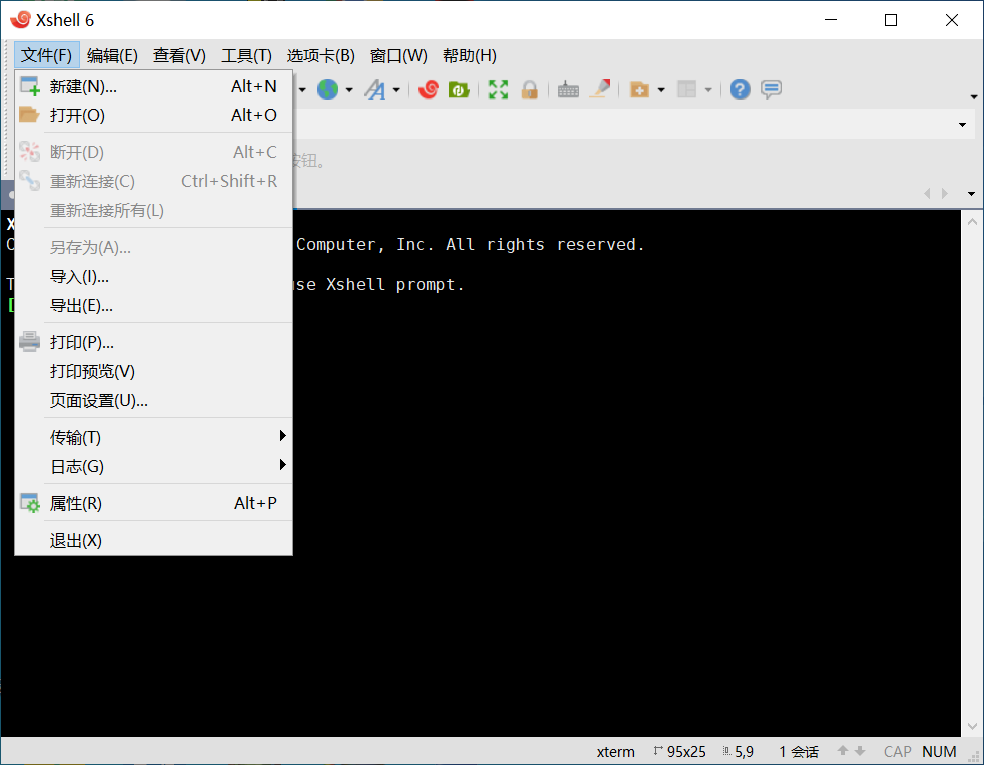Click the 5,9 cursor position status
984x765 pixels.
pyautogui.click(x=738, y=752)
